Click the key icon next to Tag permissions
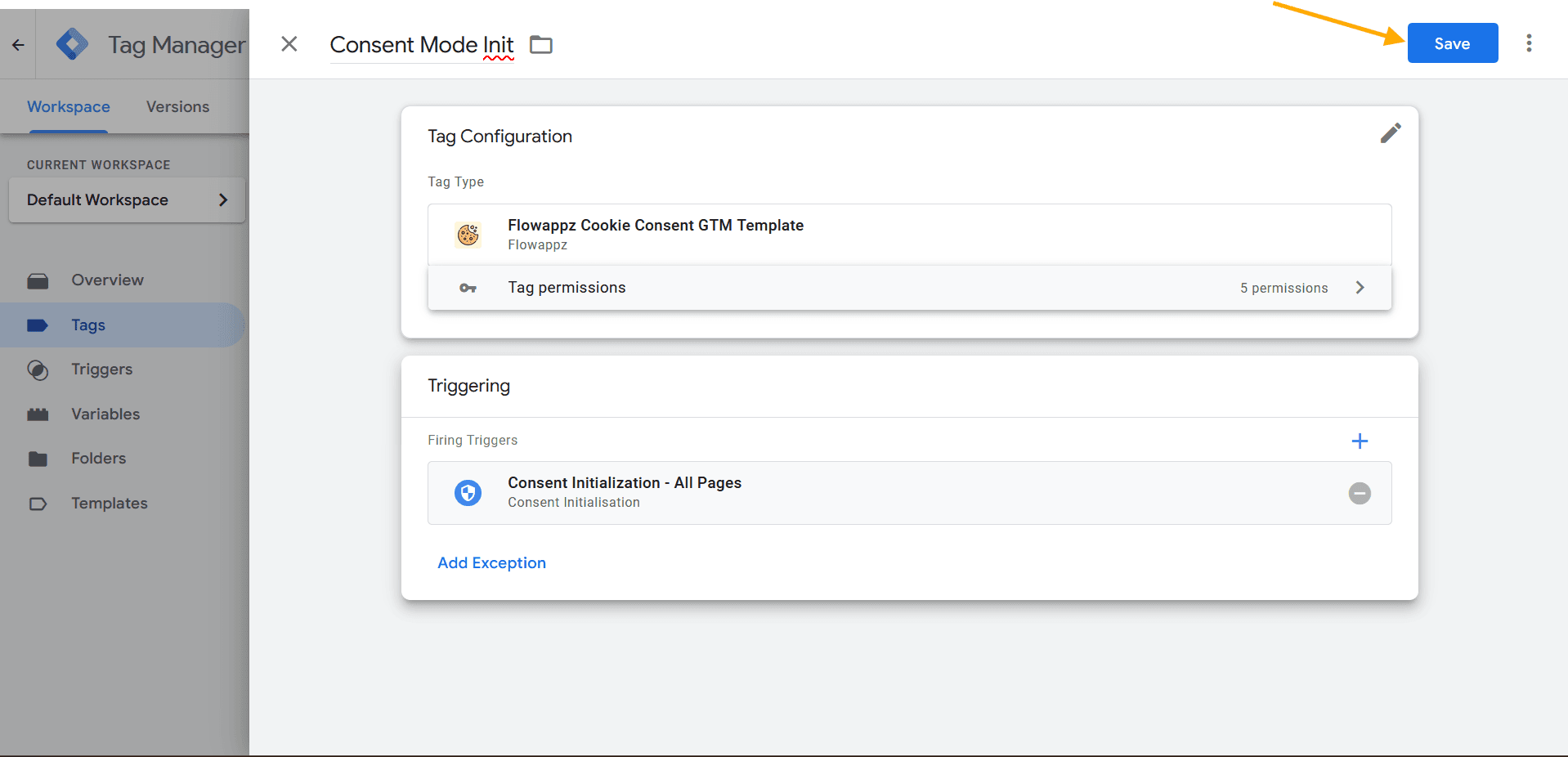The width and height of the screenshot is (1568, 757). click(x=468, y=288)
